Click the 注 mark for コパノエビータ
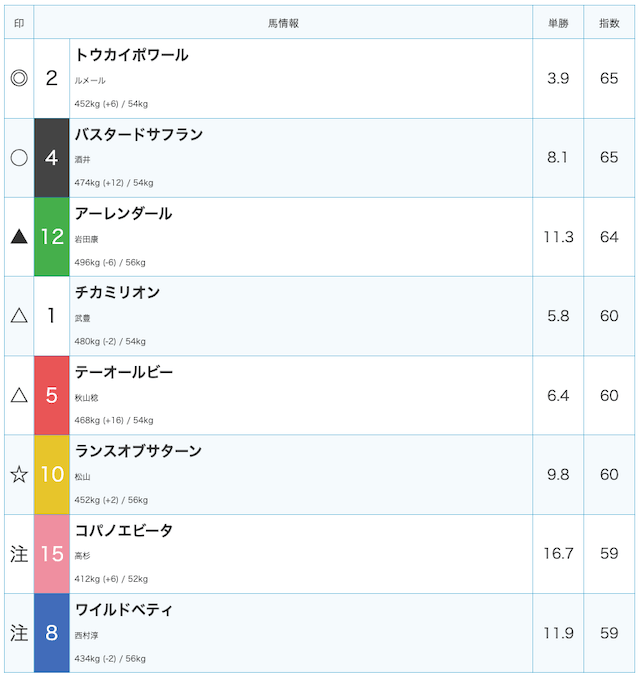This screenshot has width=640, height=676. pyautogui.click(x=19, y=554)
